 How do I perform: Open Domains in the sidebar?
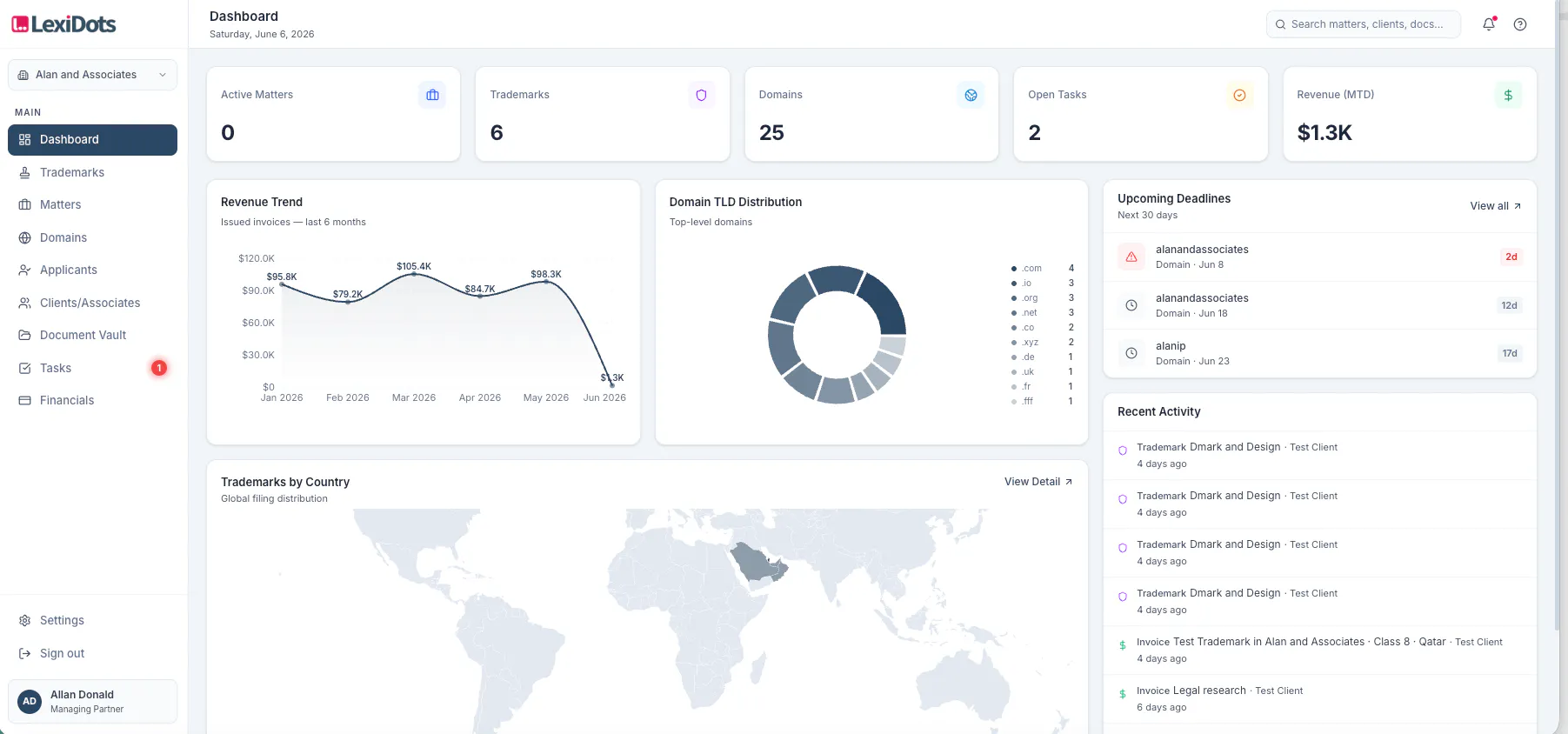(x=92, y=237)
